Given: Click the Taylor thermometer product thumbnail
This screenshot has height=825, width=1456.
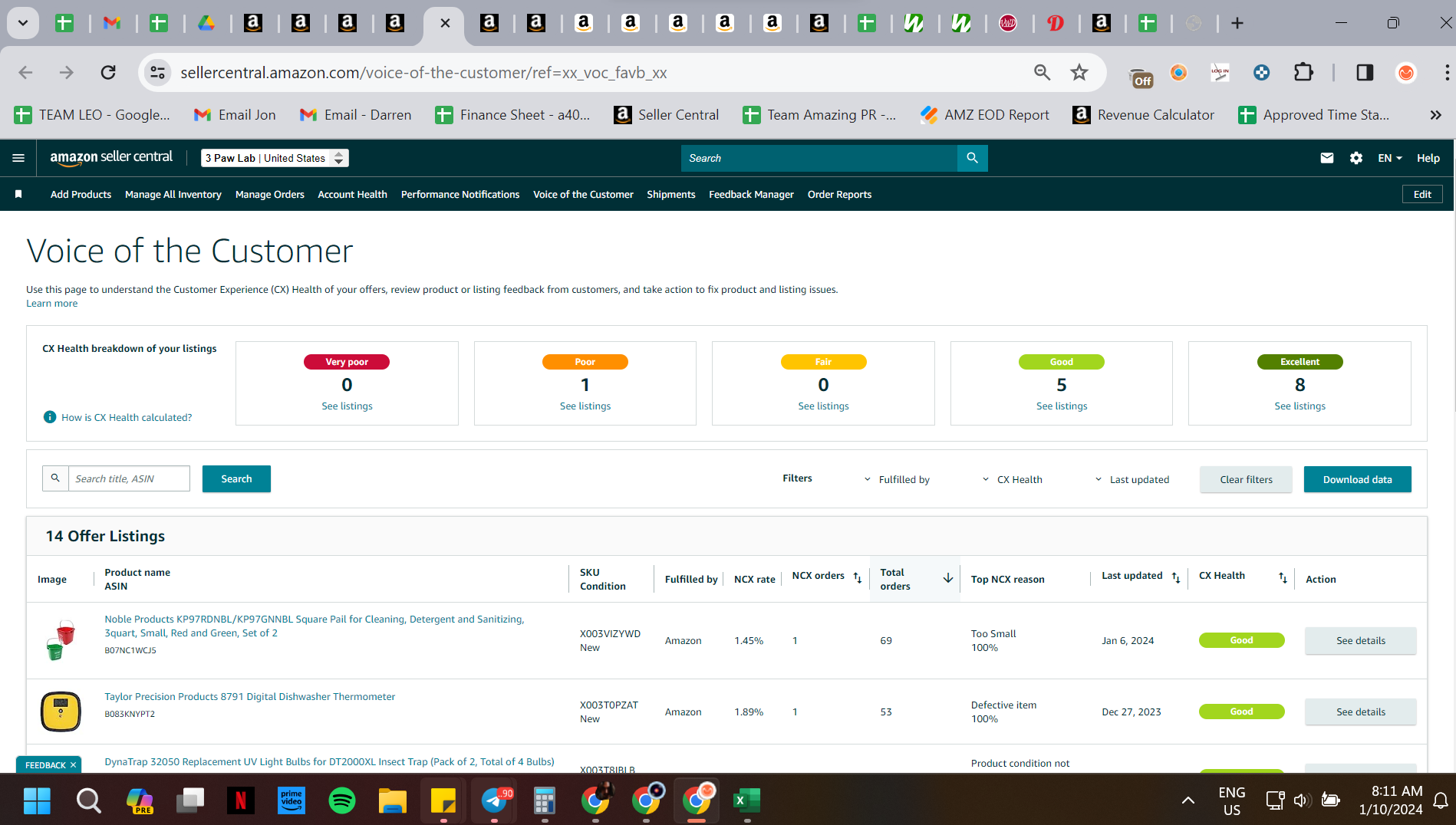Looking at the screenshot, I should [x=61, y=712].
